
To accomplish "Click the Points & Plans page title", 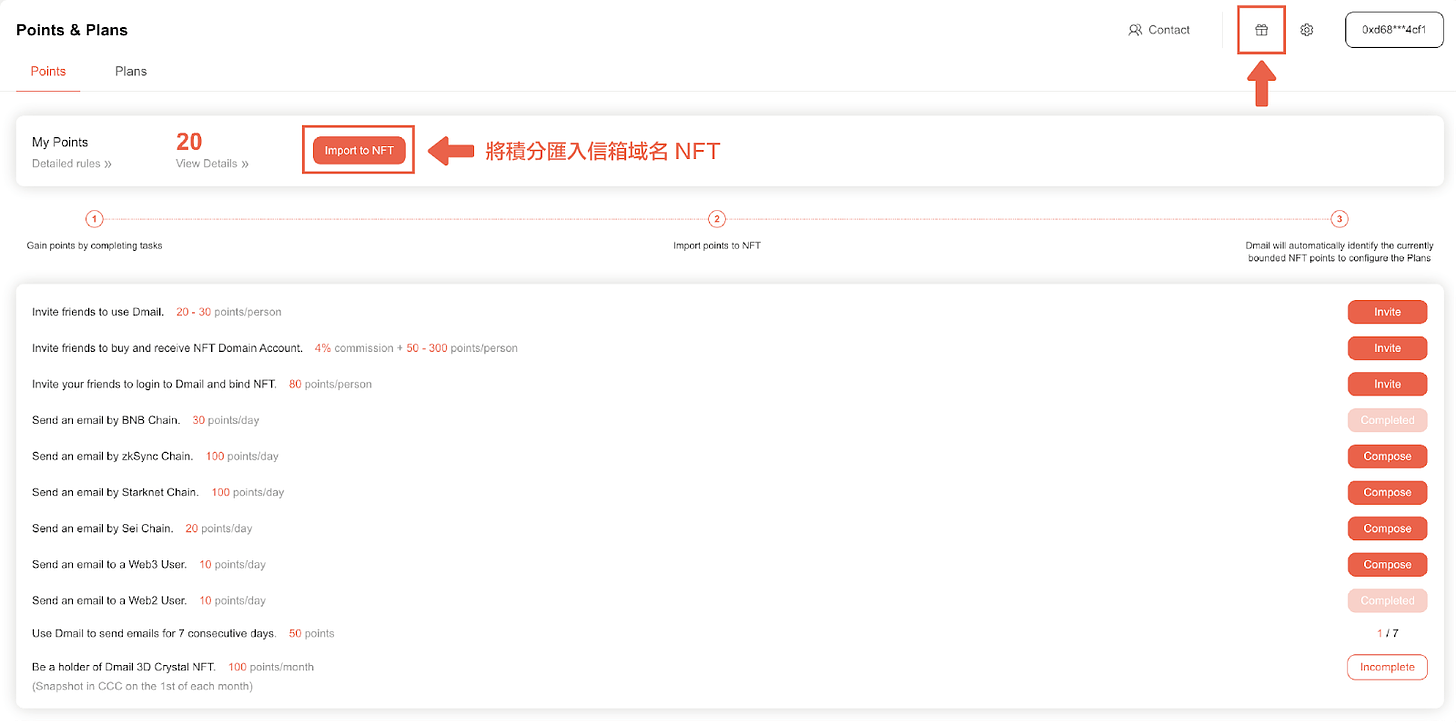I will click(x=72, y=30).
